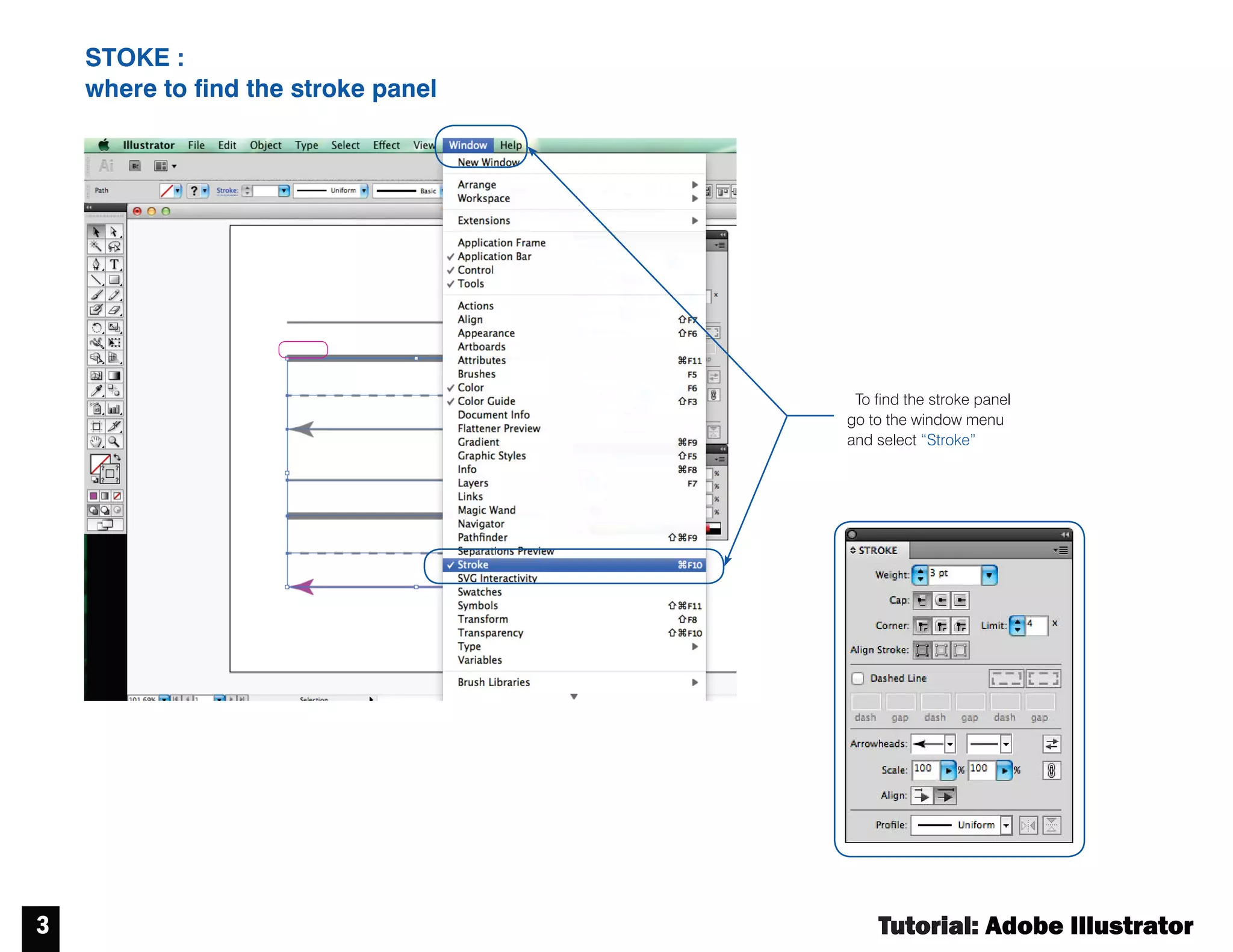Choose Brush Libraries entry
The height and width of the screenshot is (952, 1233).
574,682
